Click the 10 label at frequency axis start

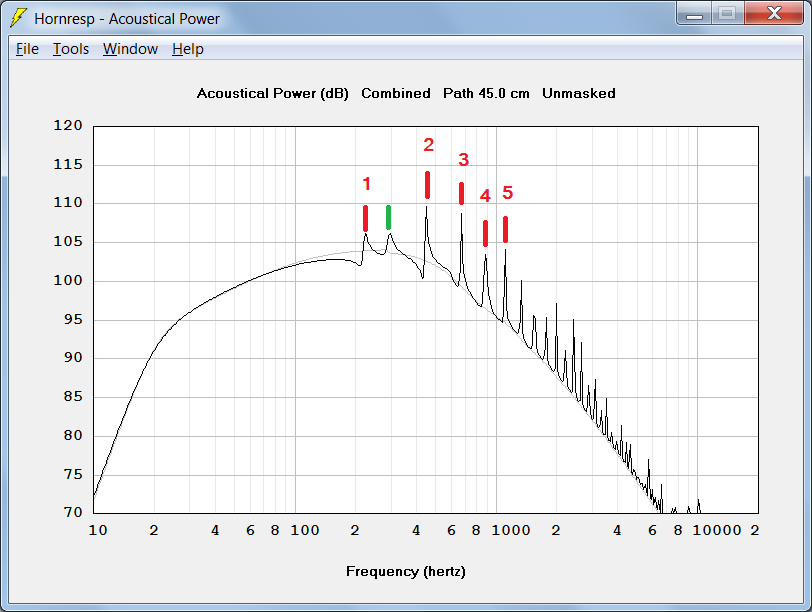pyautogui.click(x=98, y=530)
